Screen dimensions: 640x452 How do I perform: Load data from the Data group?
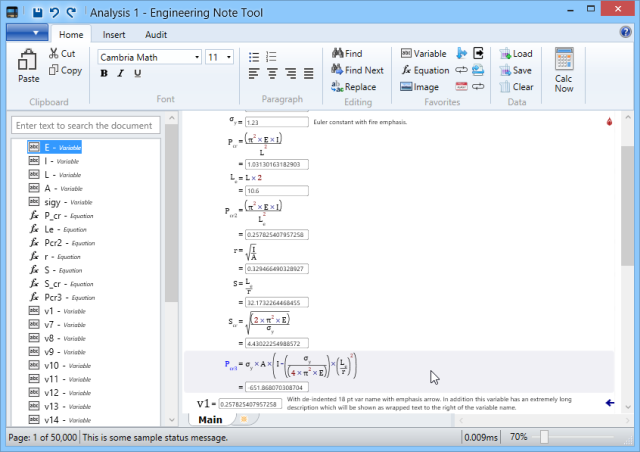coord(516,53)
